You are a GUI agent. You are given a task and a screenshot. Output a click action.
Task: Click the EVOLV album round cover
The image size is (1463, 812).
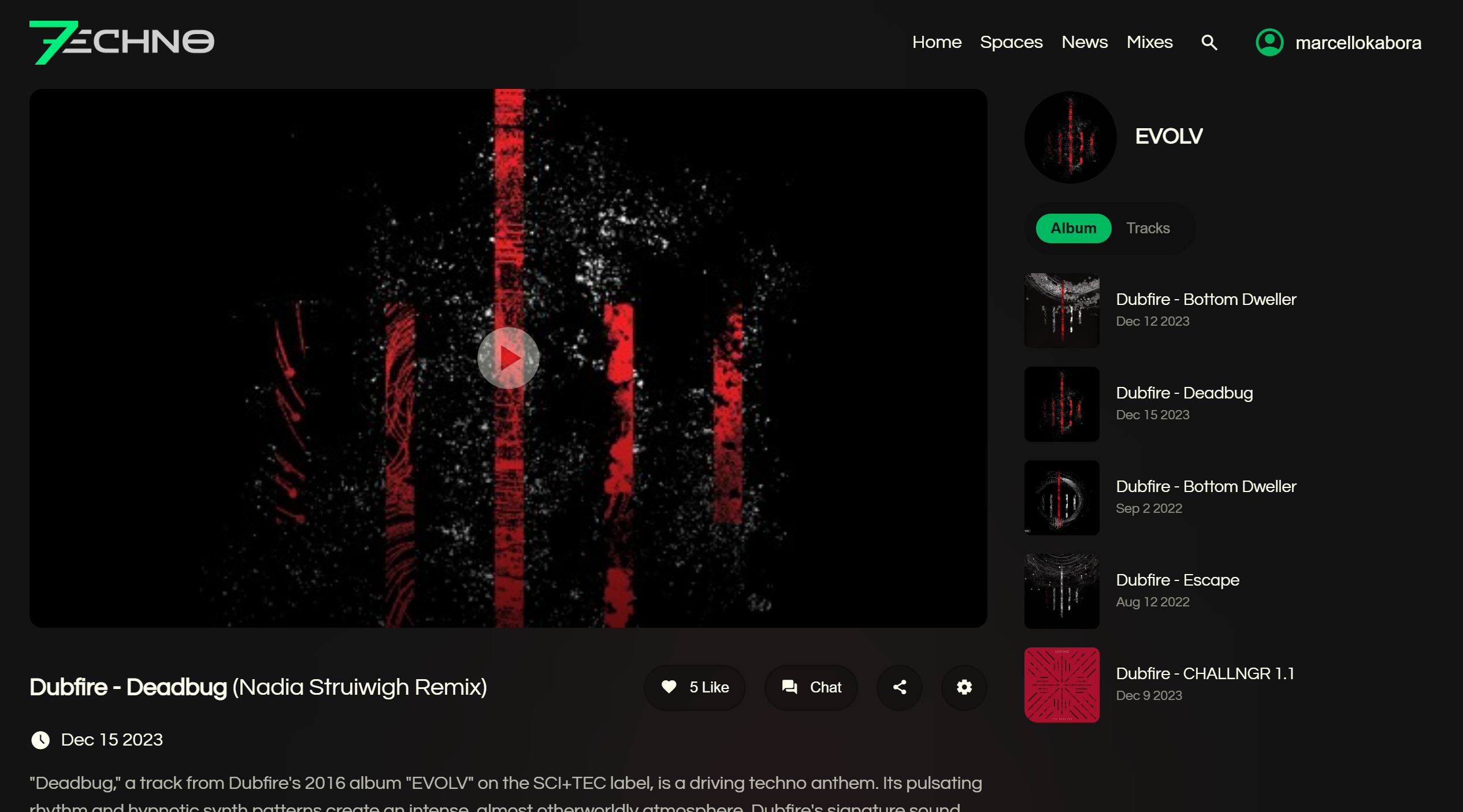click(1070, 137)
